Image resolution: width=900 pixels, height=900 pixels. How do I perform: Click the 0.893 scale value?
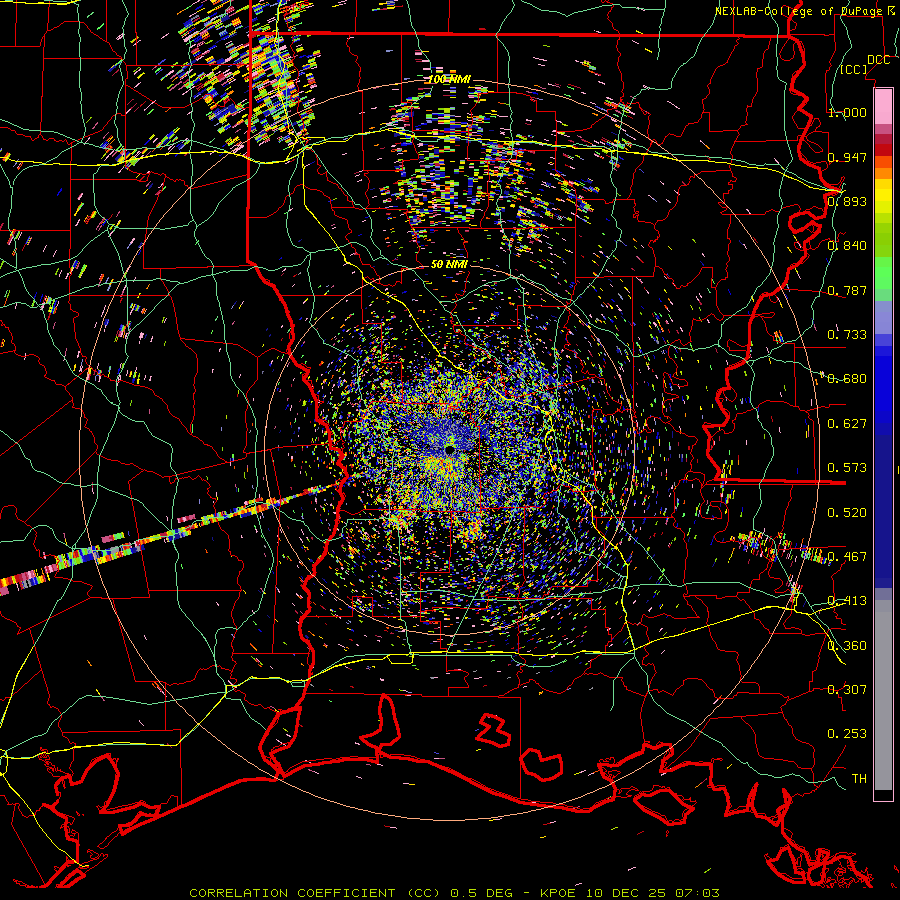tap(847, 201)
